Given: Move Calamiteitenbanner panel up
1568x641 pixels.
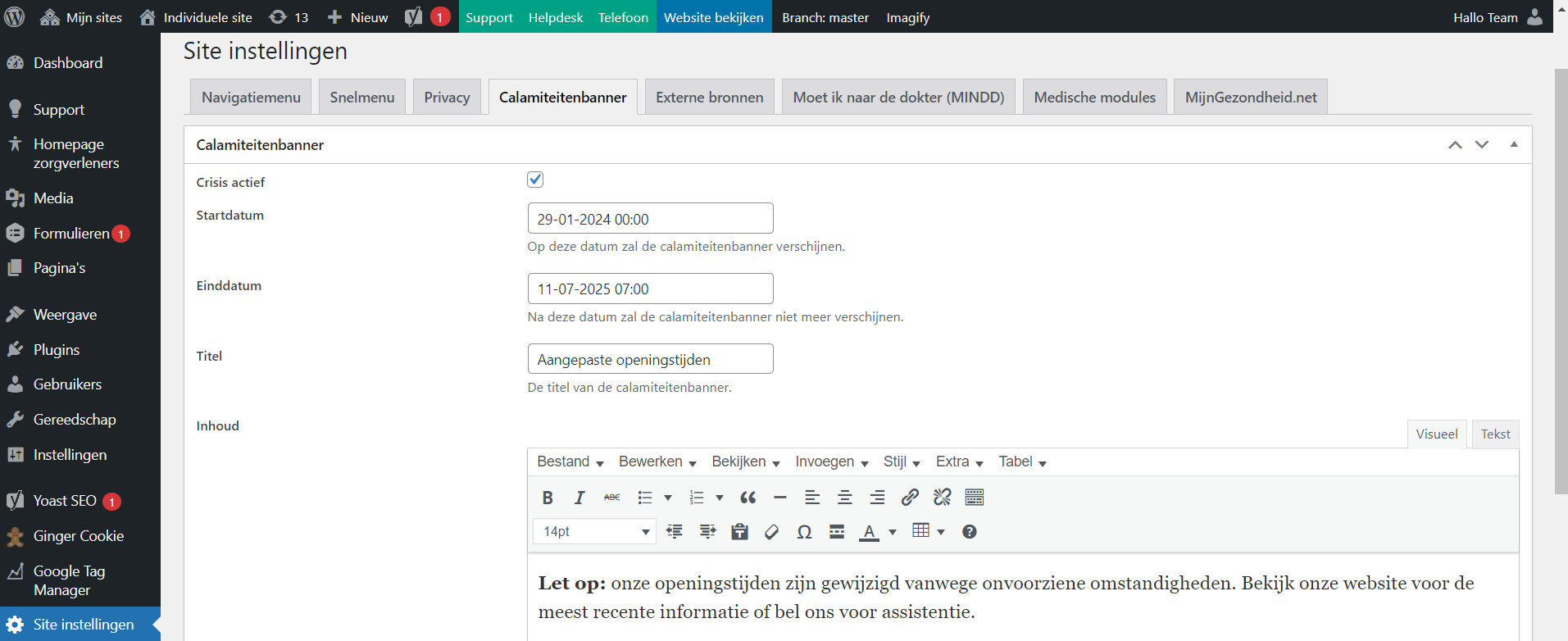Looking at the screenshot, I should 1456,145.
